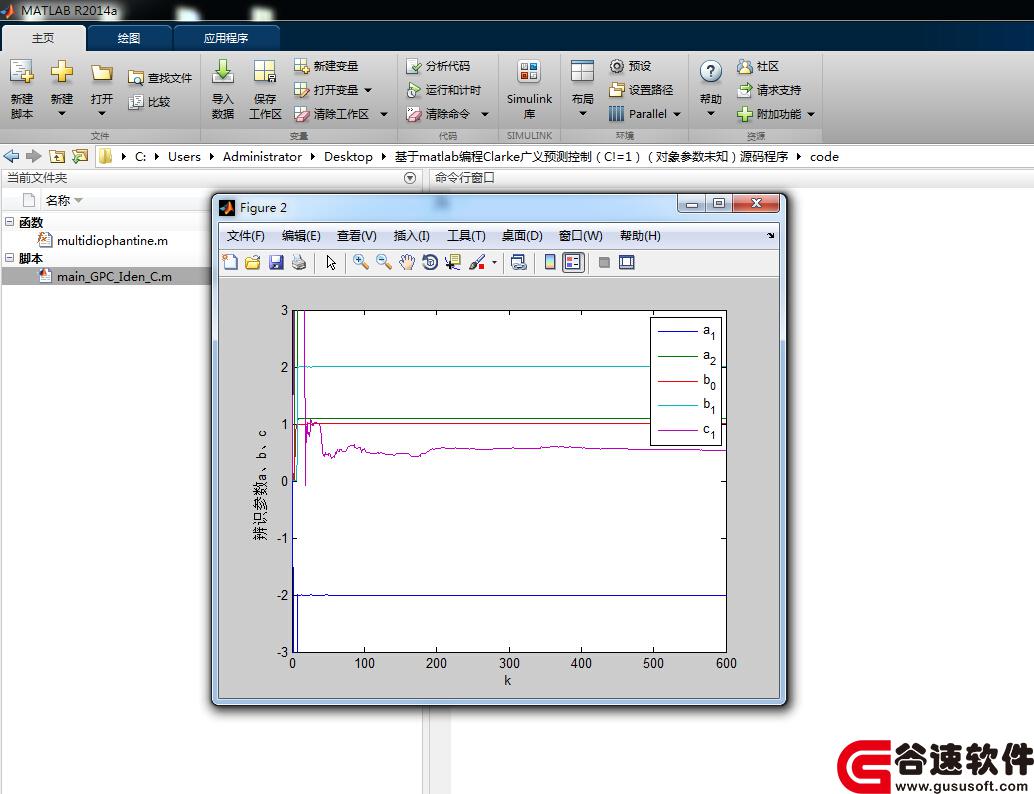Screen dimensions: 1034x794
Task: Collapse the 脚本 group
Action: point(9,257)
